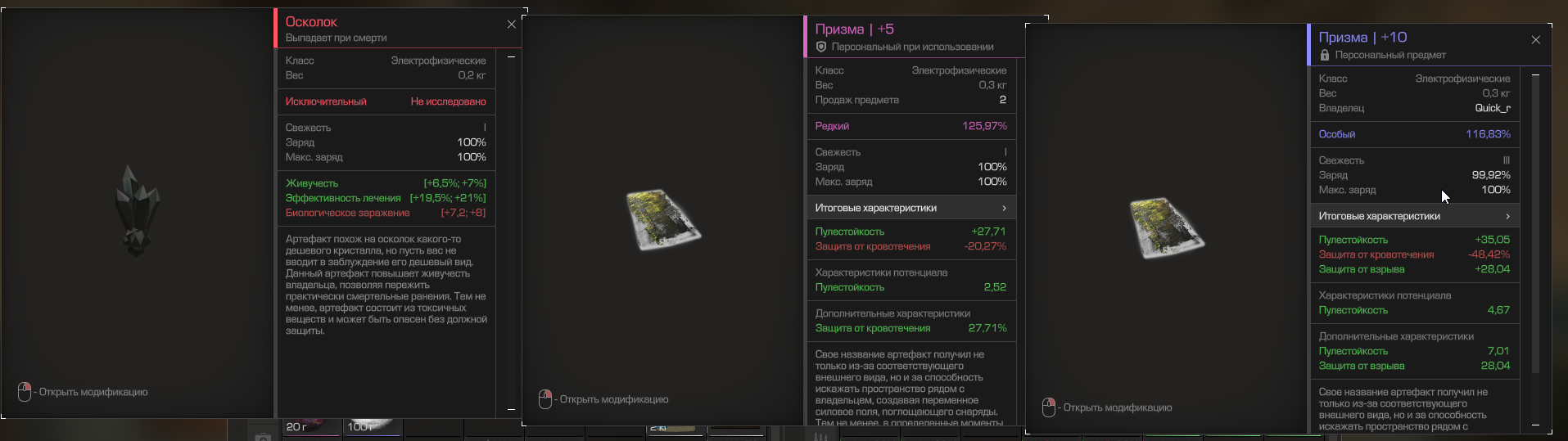Screen dimensions: 1568x441
Task: Click the Призма +10 panel scrollbar thumb
Action: click(1535, 227)
